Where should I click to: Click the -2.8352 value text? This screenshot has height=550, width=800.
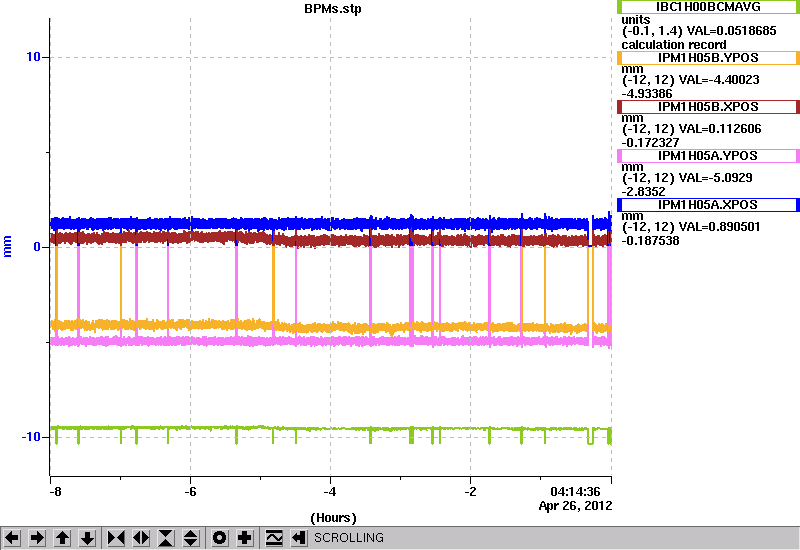[643, 192]
